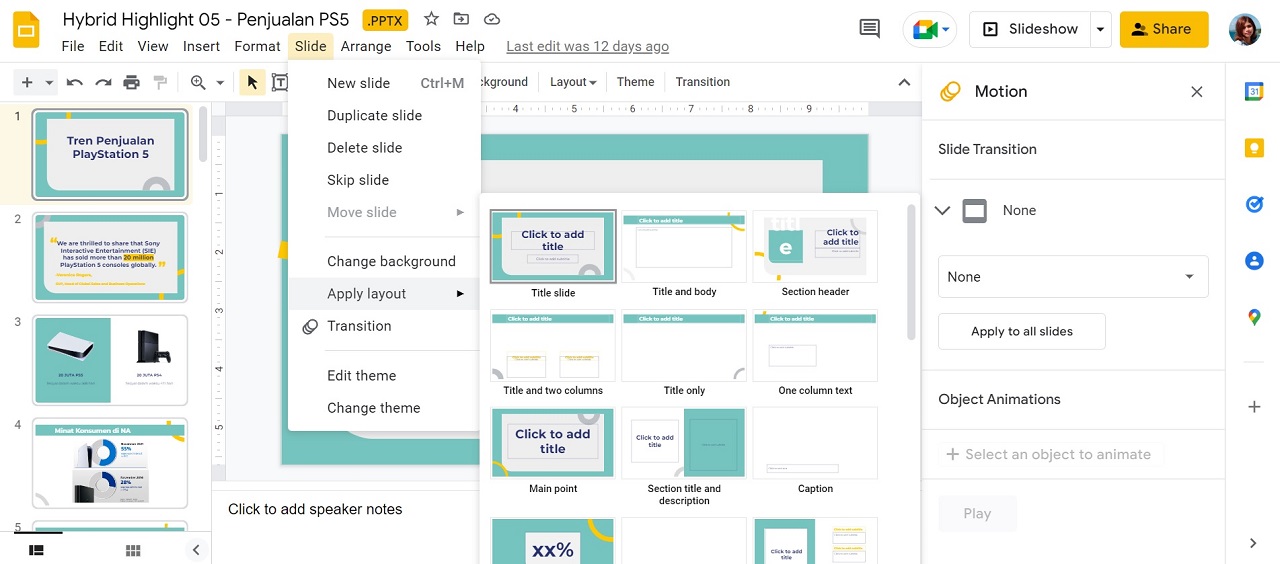
Task: Star this presentation
Action: [431, 19]
